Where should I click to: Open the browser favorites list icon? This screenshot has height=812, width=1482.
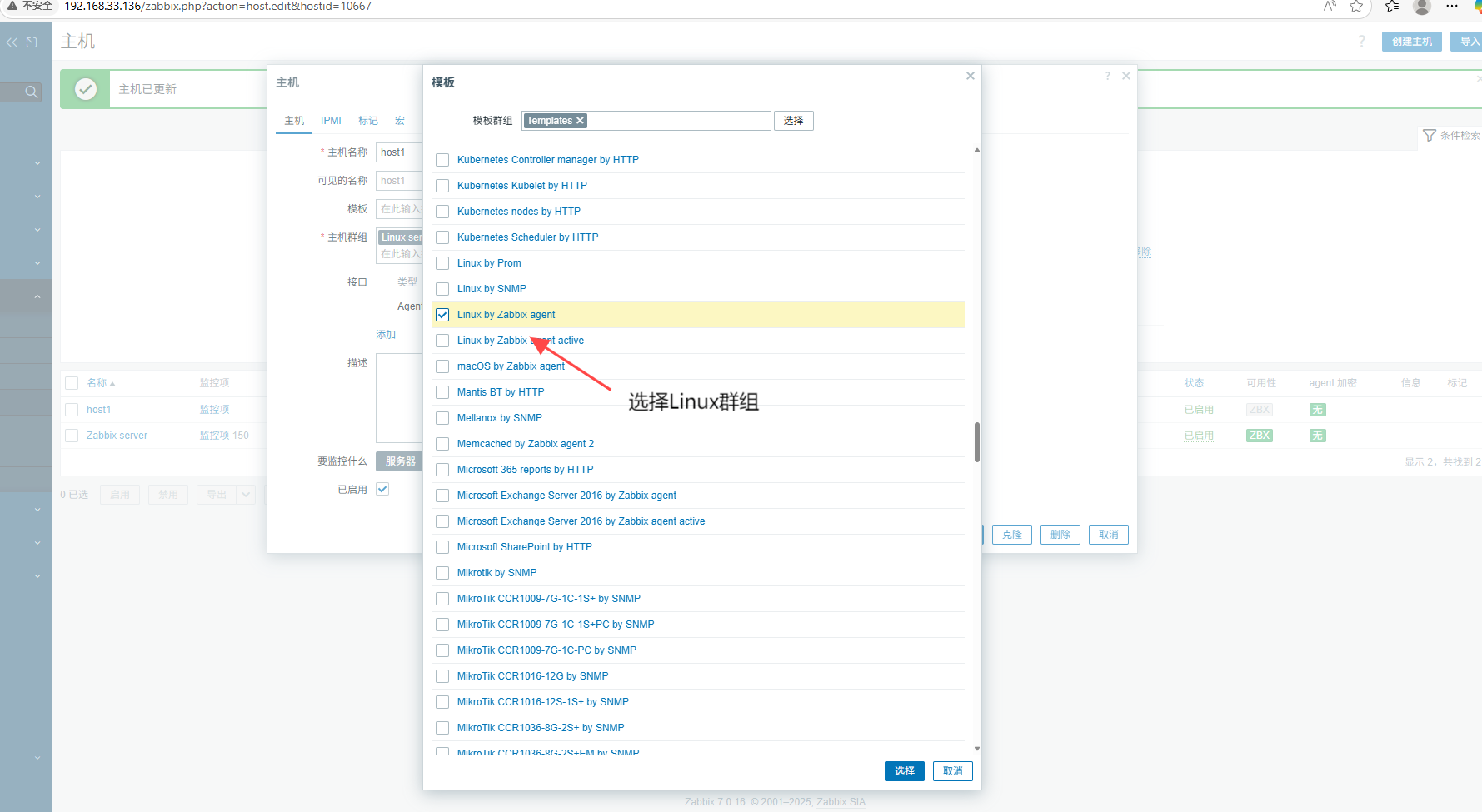1392,7
